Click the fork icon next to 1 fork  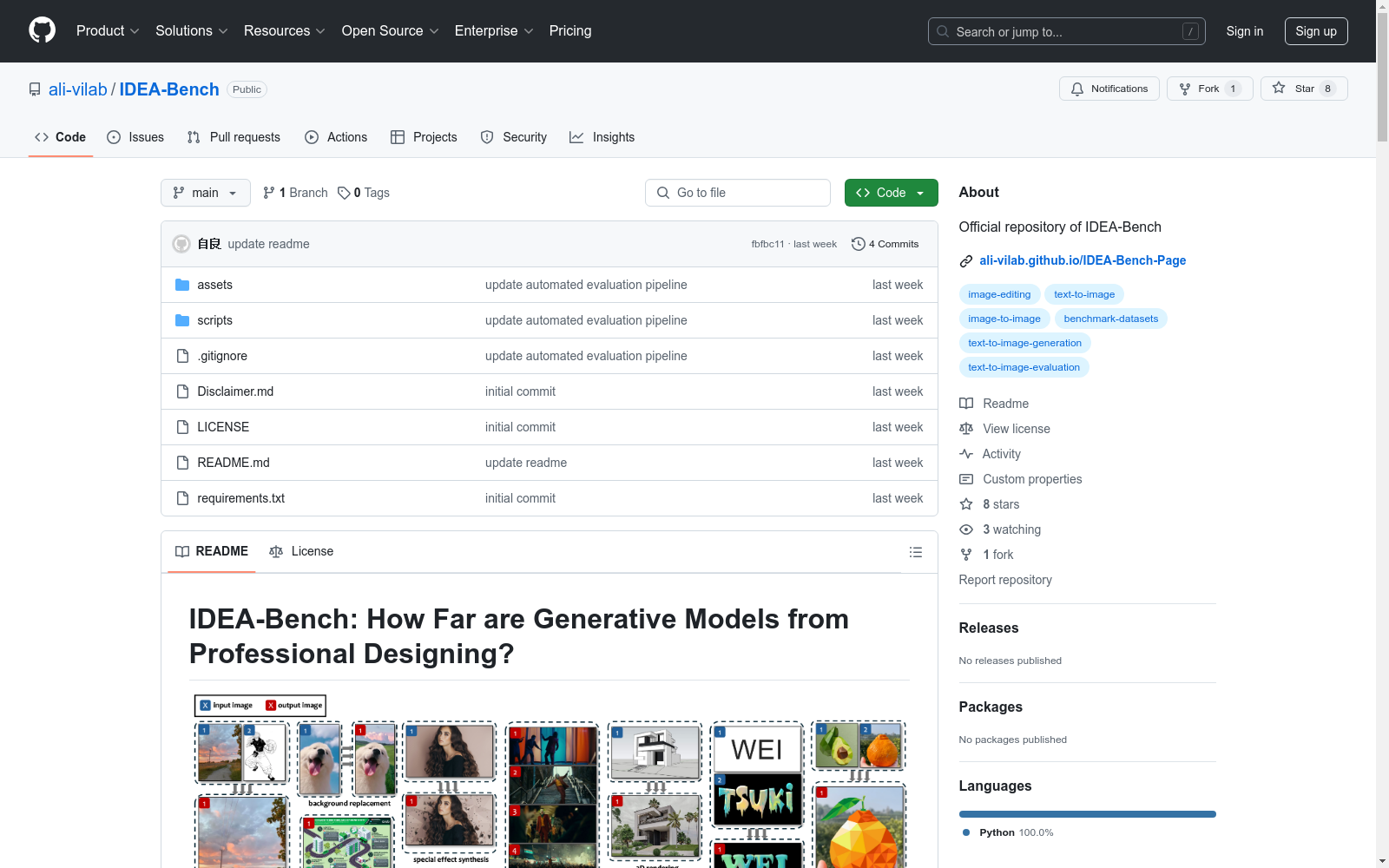pos(966,555)
